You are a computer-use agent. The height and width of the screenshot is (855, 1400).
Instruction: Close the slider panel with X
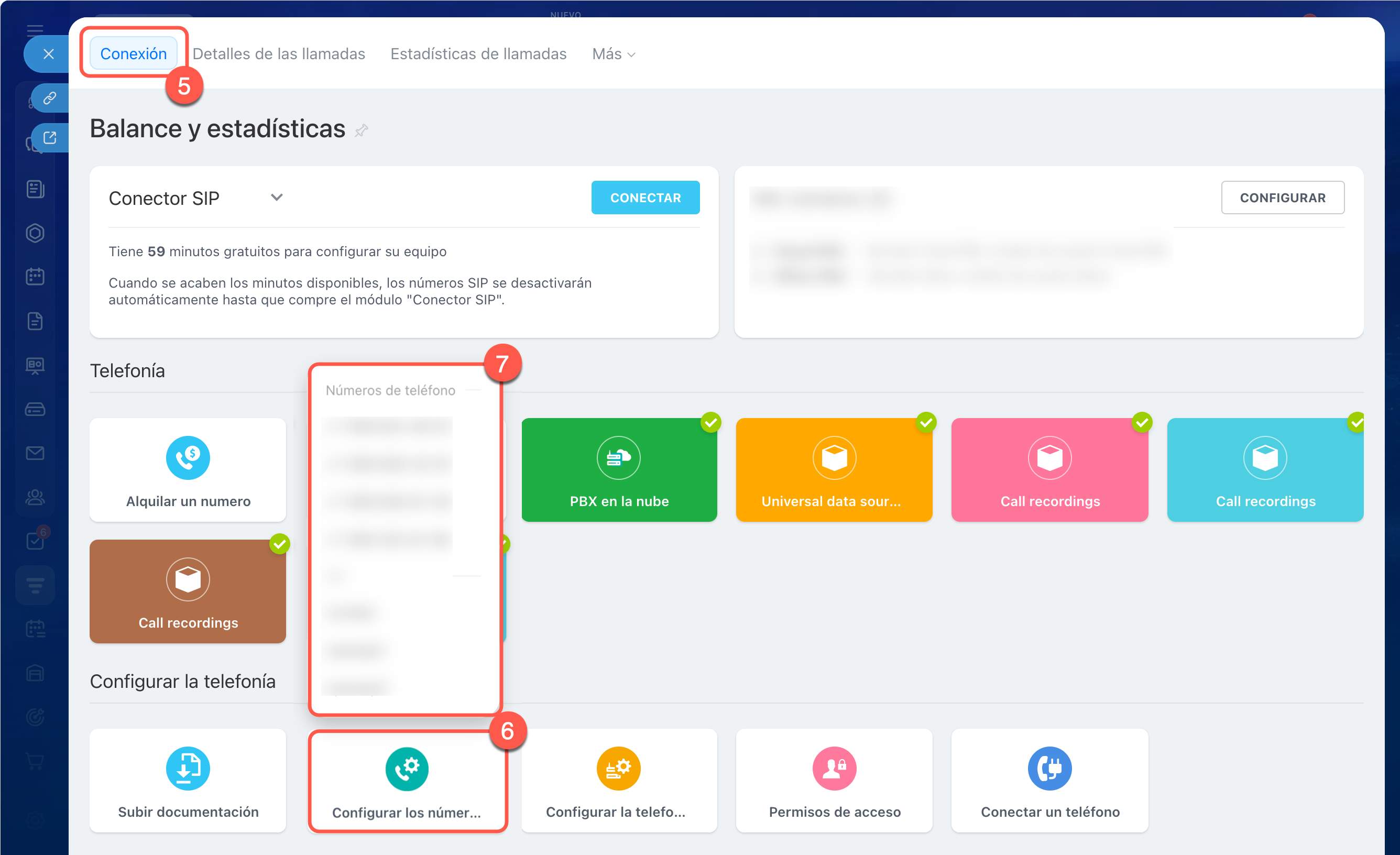coord(48,54)
